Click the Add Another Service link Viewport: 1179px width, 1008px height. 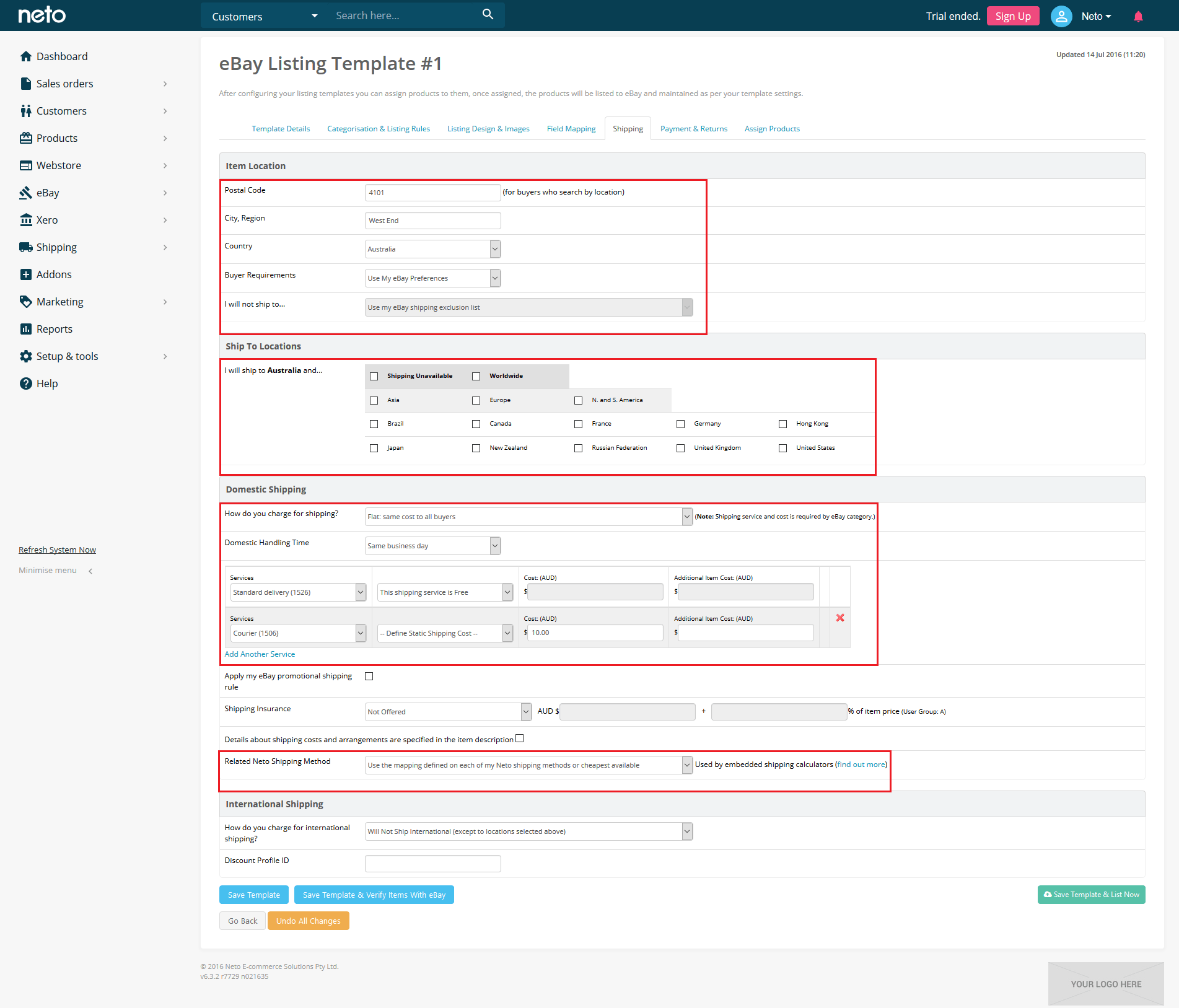coord(260,654)
